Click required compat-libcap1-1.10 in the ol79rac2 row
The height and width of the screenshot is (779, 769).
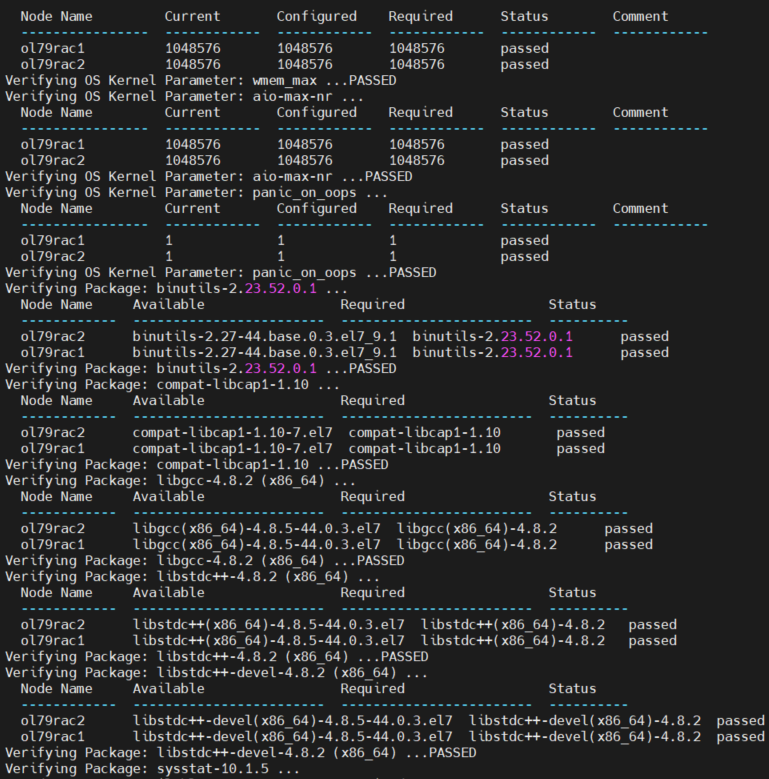[x=425, y=433]
